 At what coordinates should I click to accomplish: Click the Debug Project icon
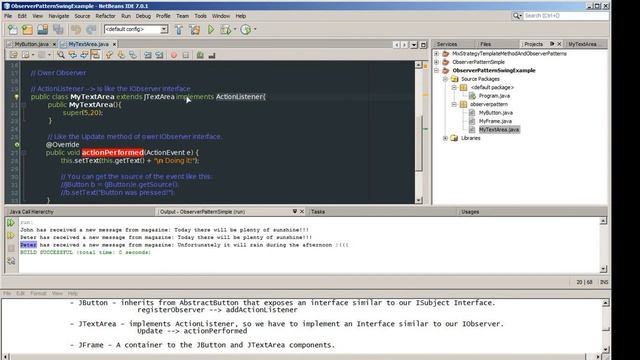(x=225, y=29)
